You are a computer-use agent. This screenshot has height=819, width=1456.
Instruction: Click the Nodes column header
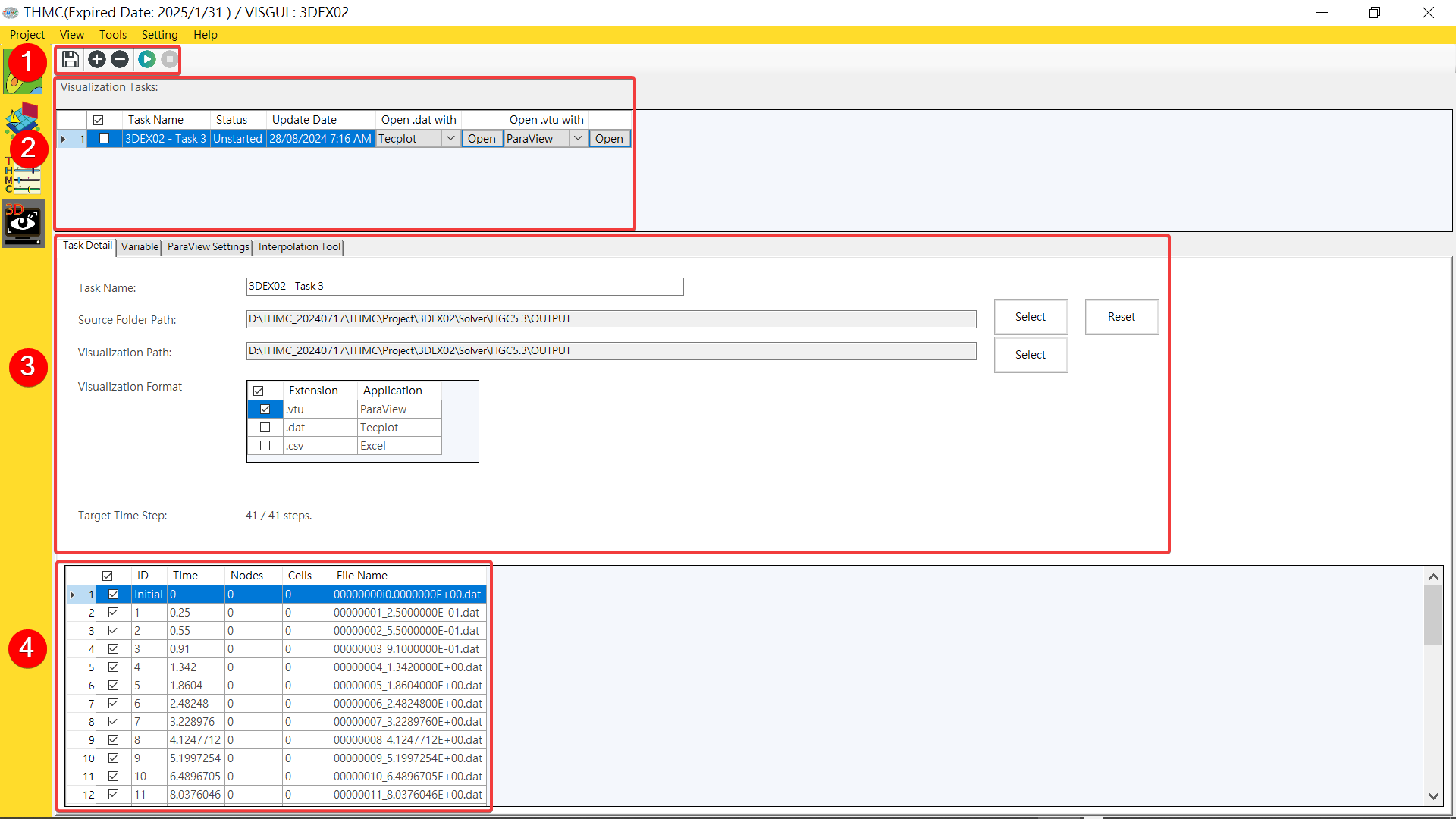253,576
